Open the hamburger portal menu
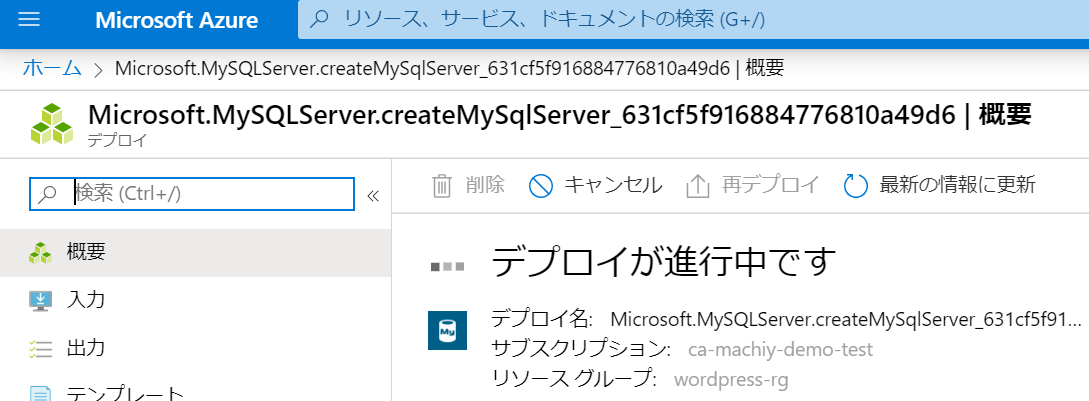This screenshot has width=1089, height=401. click(x=28, y=20)
